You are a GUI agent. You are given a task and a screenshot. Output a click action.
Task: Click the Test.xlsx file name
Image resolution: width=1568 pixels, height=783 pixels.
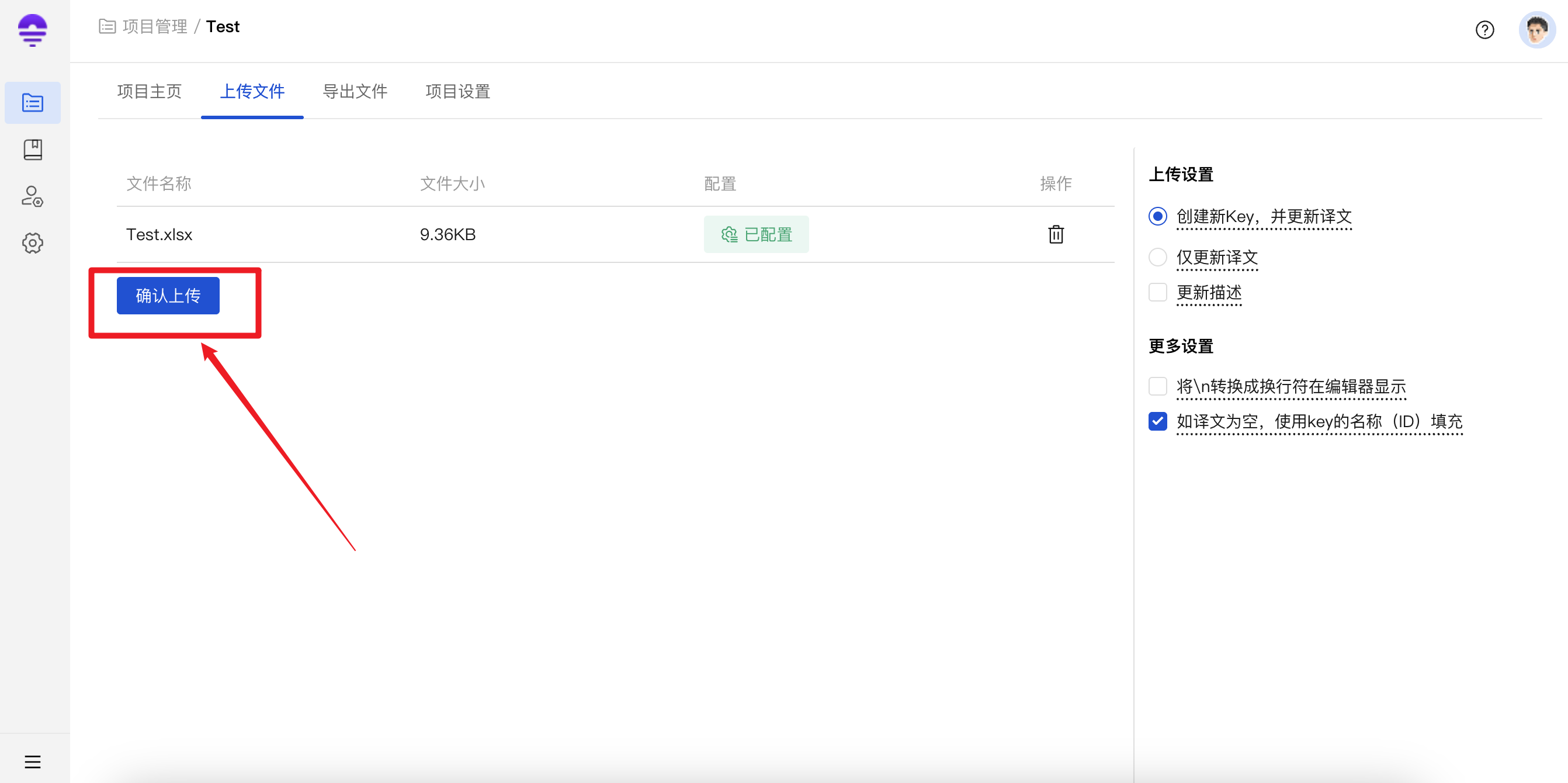[x=159, y=234]
